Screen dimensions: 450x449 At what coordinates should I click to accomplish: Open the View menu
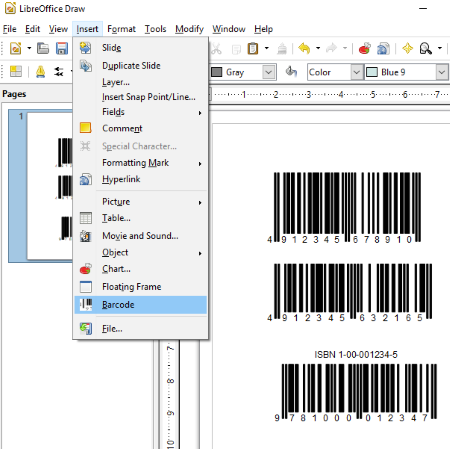pyautogui.click(x=58, y=29)
